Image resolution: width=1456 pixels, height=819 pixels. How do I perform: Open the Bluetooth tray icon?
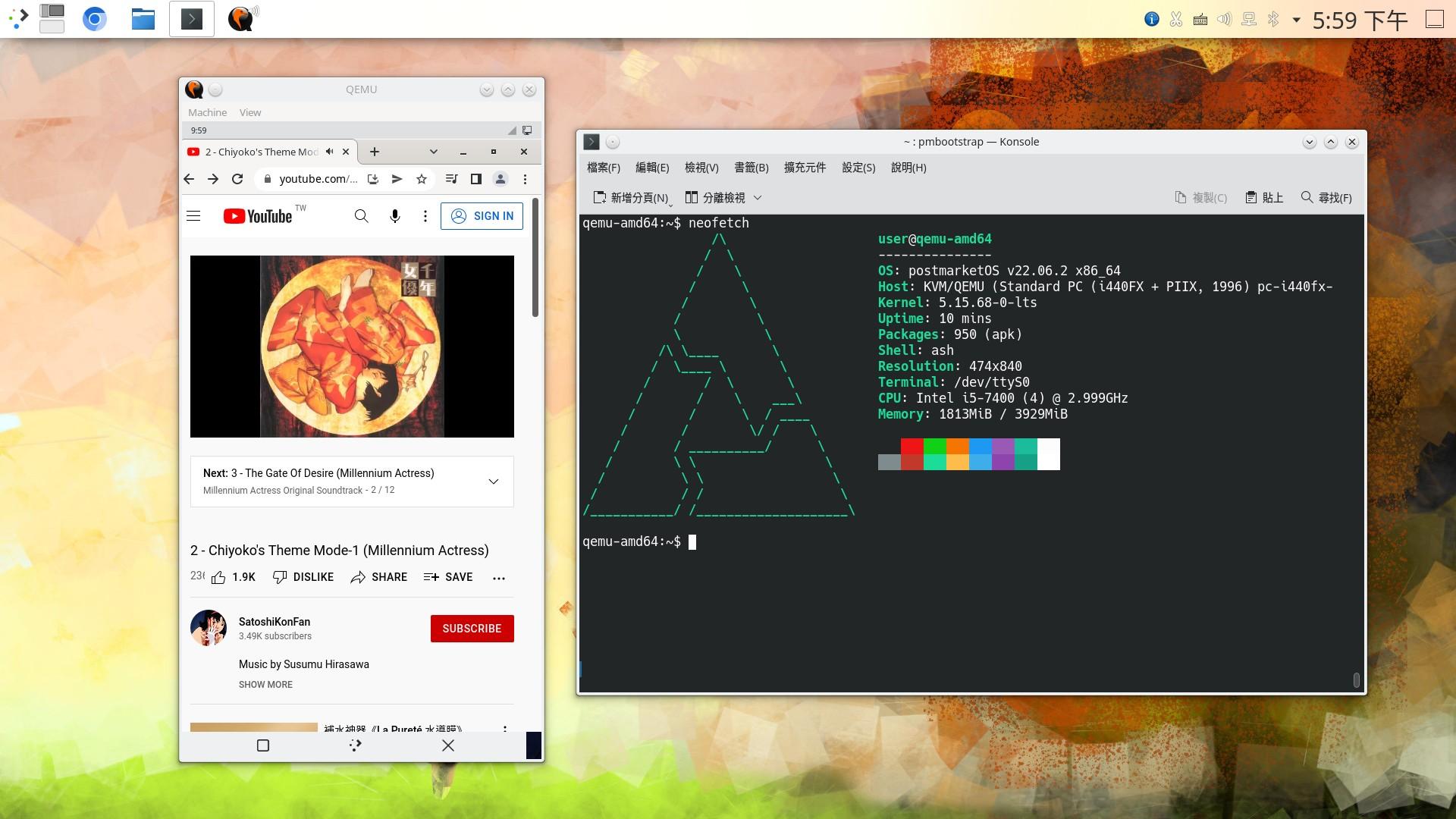tap(1273, 20)
